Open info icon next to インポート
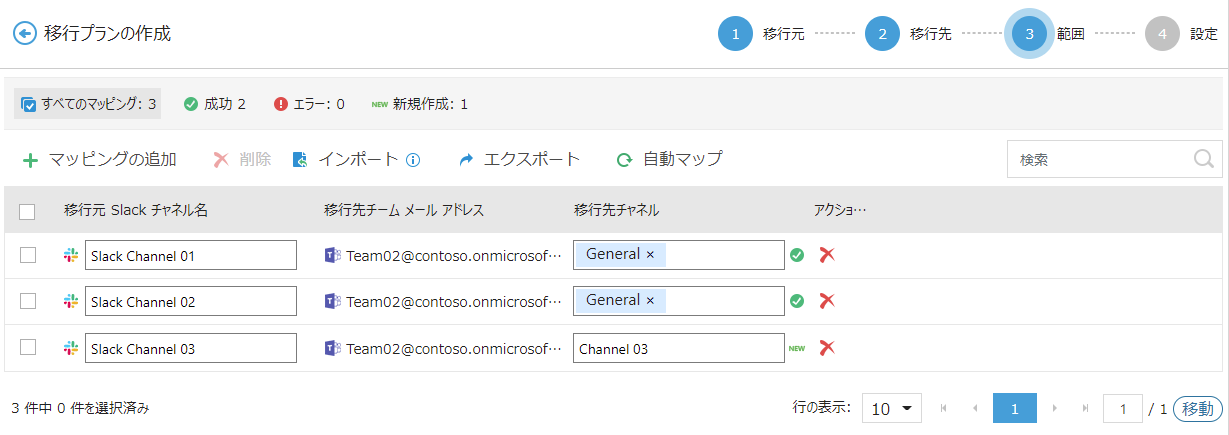 pos(412,160)
